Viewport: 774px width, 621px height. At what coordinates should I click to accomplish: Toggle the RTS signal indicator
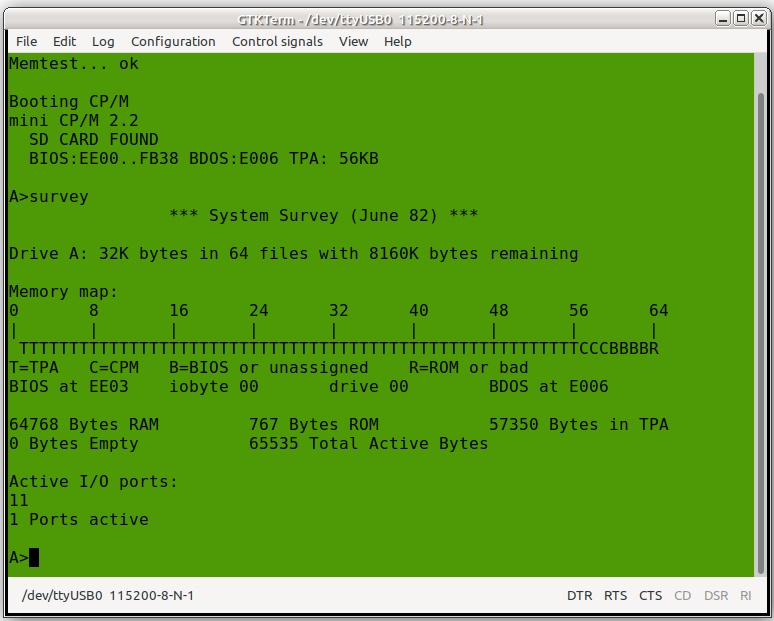point(616,595)
